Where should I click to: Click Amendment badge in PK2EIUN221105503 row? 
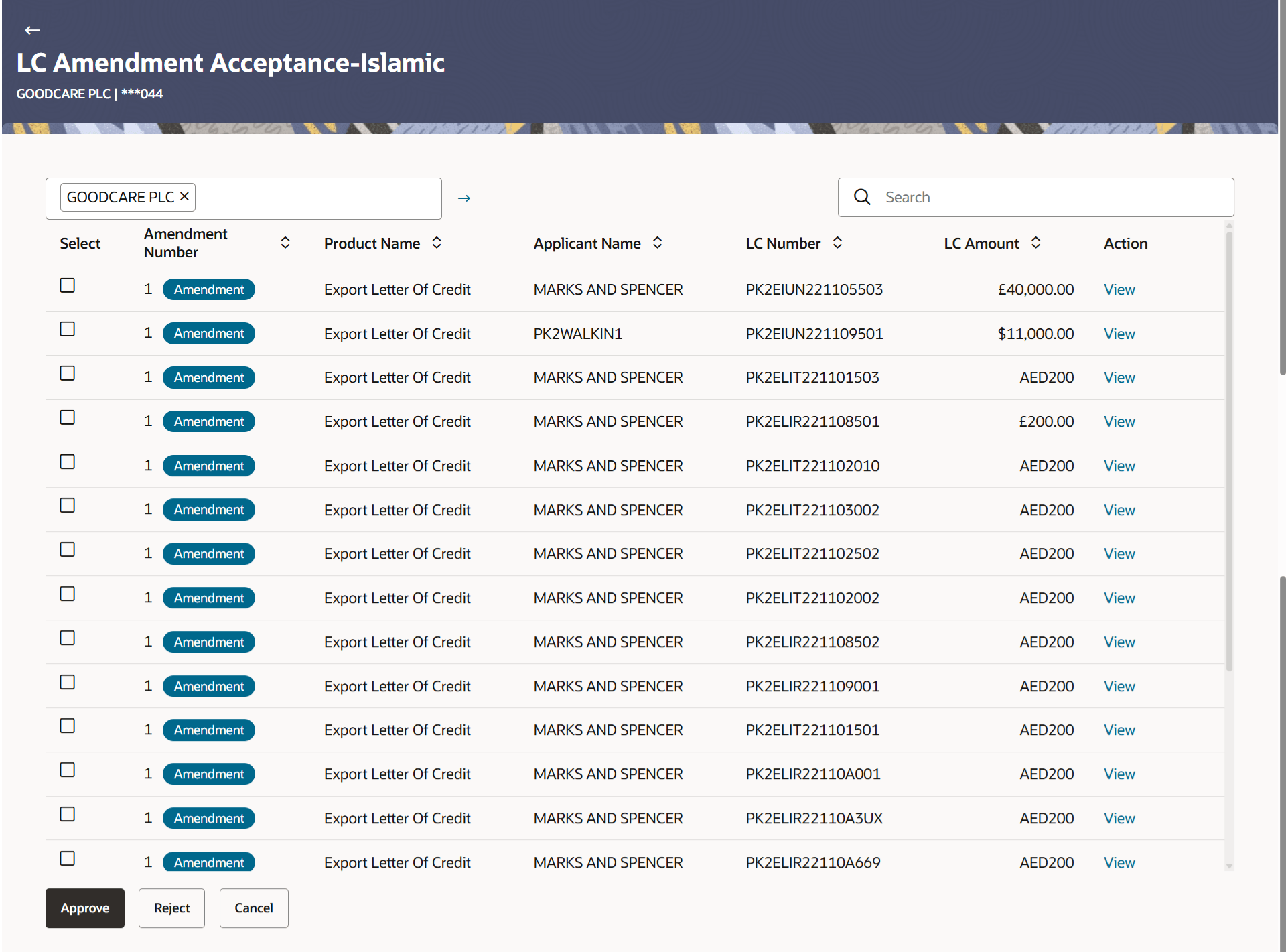pos(209,289)
